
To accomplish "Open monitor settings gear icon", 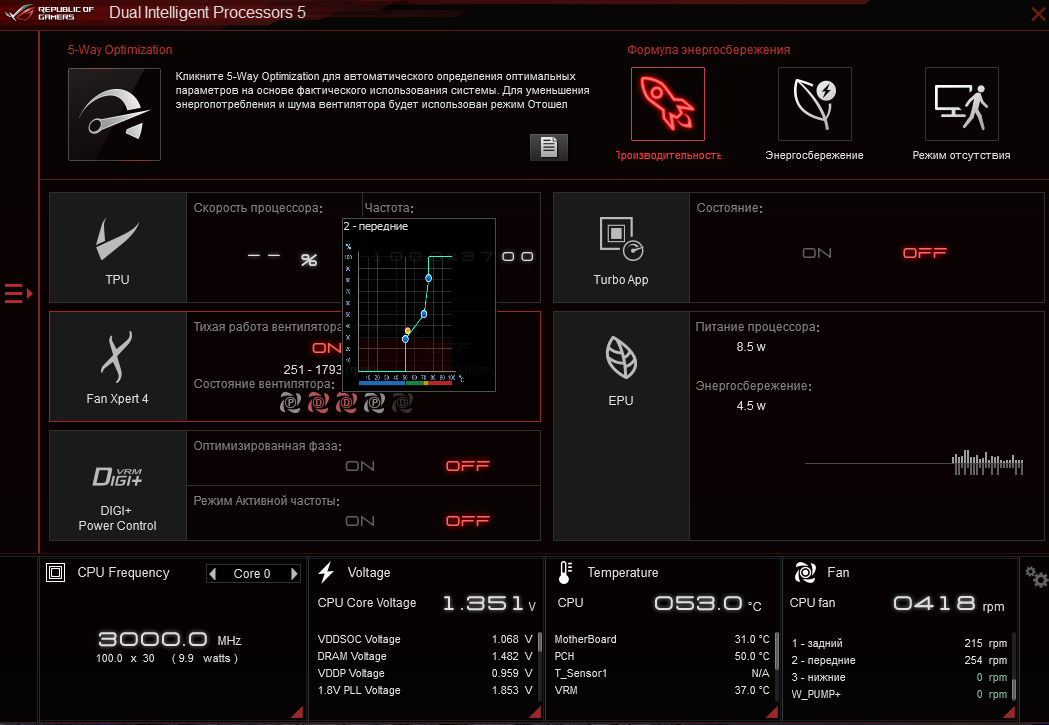I will 1036,577.
